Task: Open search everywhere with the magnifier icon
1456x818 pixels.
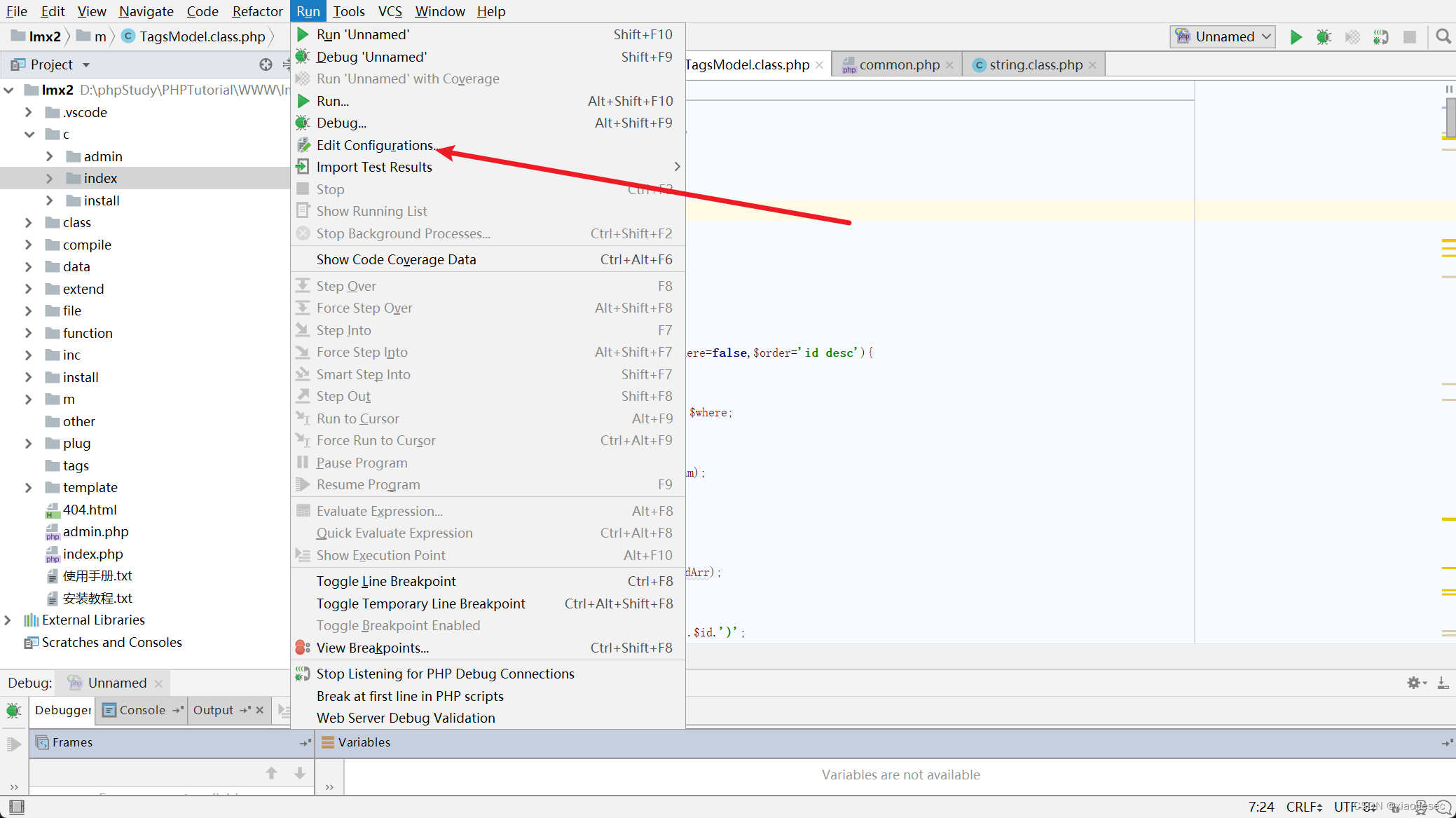Action: coord(1443,37)
